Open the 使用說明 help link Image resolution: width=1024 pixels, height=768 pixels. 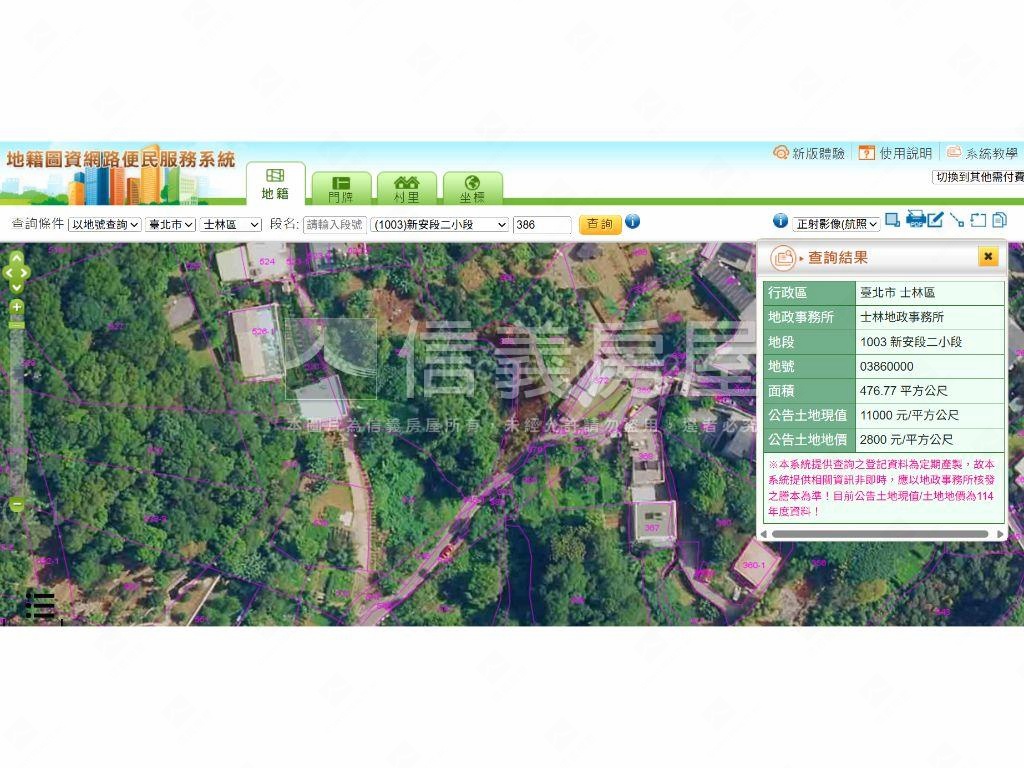[x=896, y=153]
